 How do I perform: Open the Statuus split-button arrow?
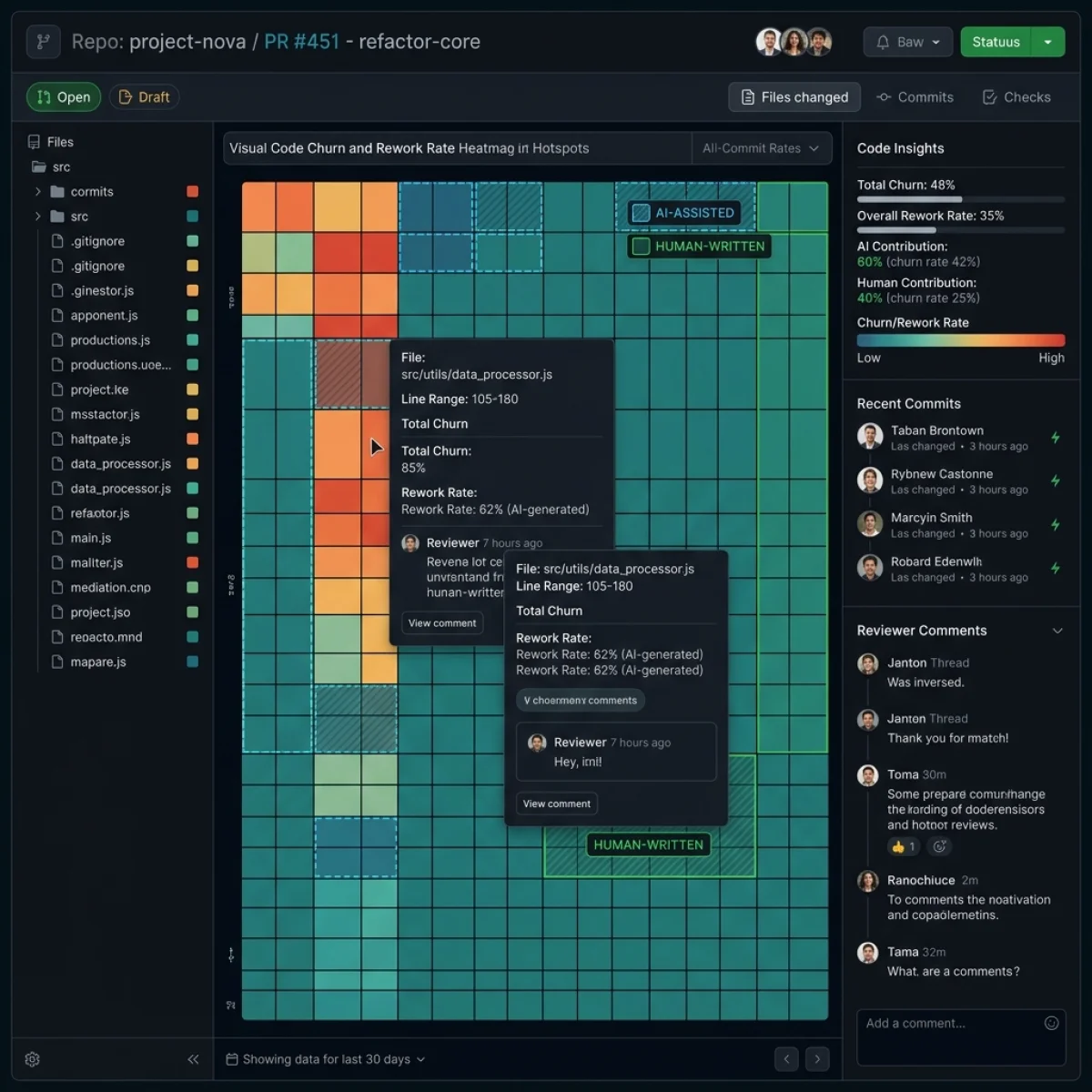[1047, 42]
